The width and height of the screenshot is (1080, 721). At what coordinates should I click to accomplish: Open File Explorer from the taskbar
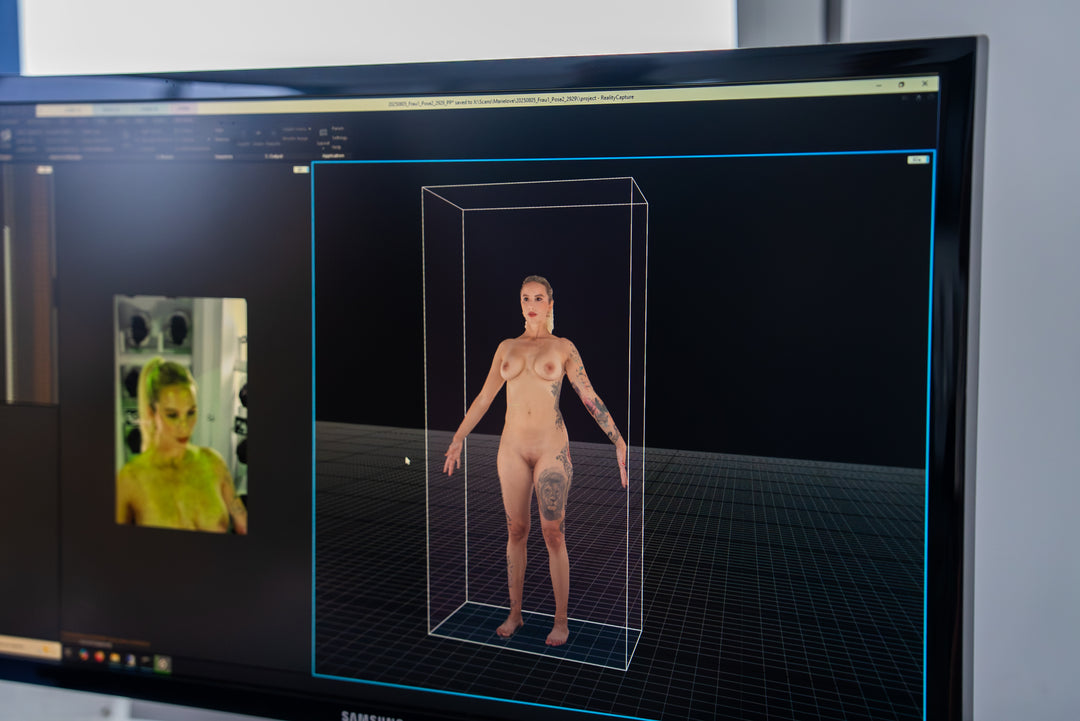(114, 658)
